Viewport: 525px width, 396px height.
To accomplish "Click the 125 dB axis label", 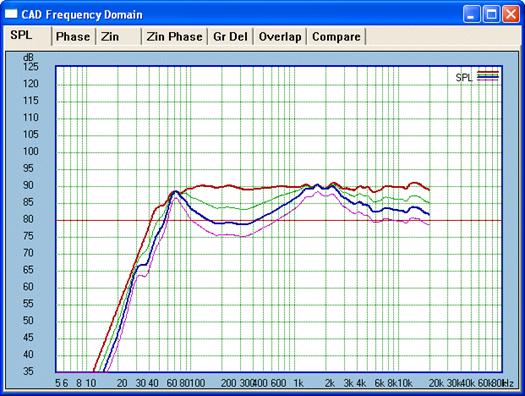I will coord(31,67).
